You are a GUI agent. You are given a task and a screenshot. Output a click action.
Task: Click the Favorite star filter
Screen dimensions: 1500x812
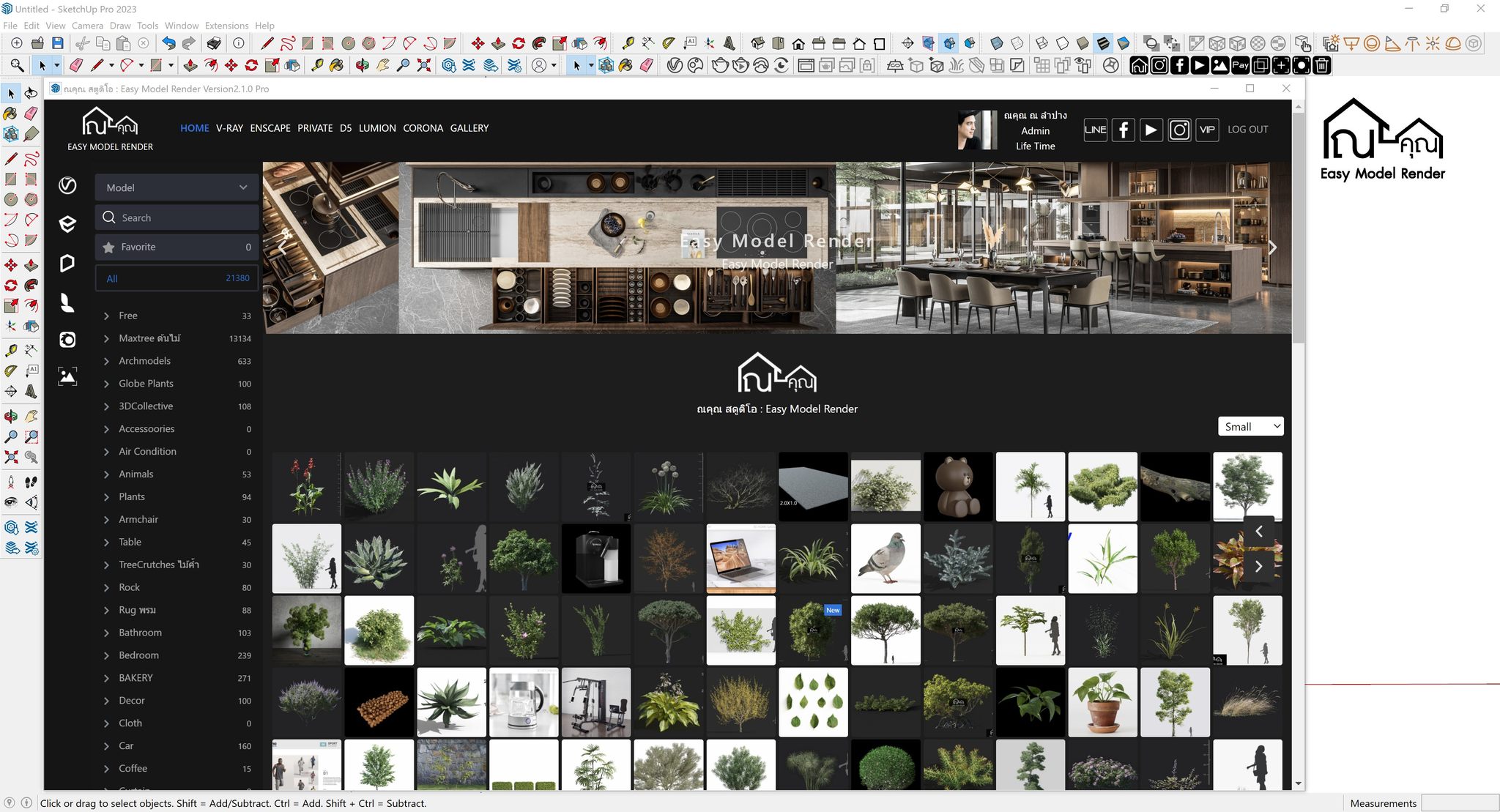177,247
